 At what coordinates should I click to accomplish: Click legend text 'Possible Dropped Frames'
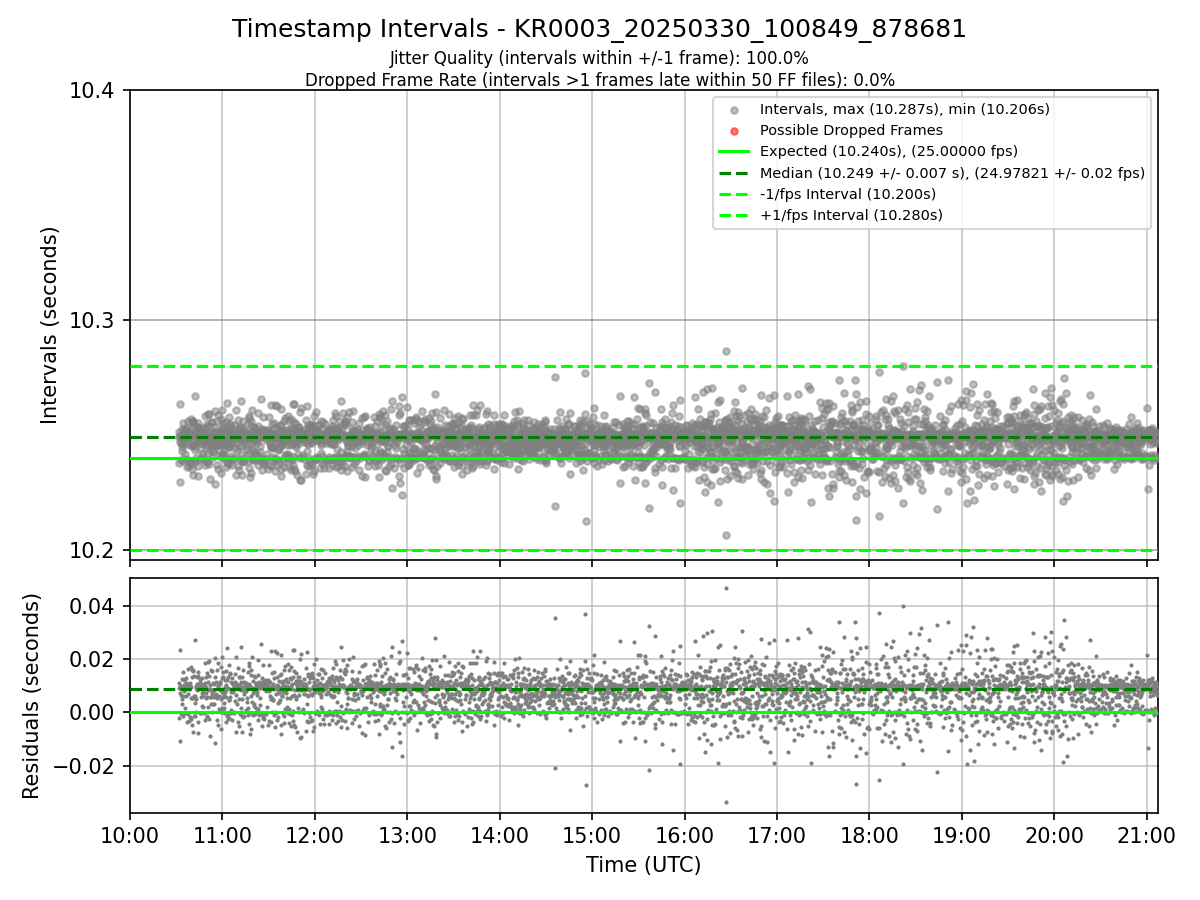click(851, 130)
